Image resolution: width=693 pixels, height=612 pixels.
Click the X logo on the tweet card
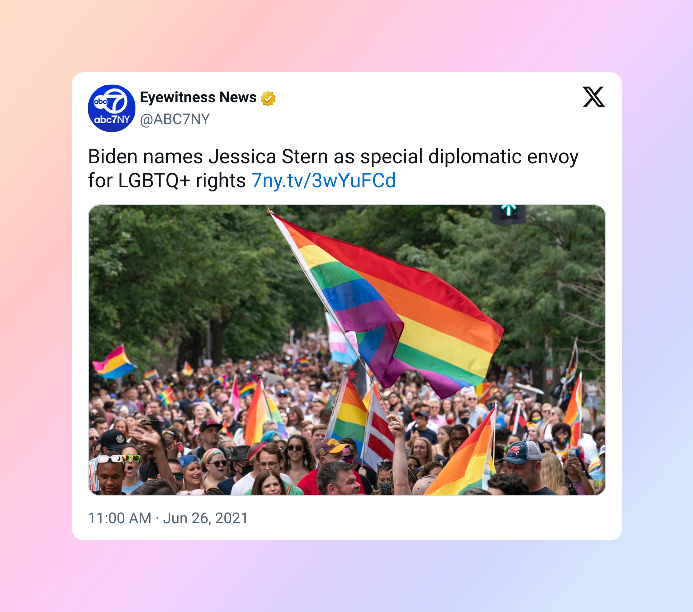click(x=593, y=97)
